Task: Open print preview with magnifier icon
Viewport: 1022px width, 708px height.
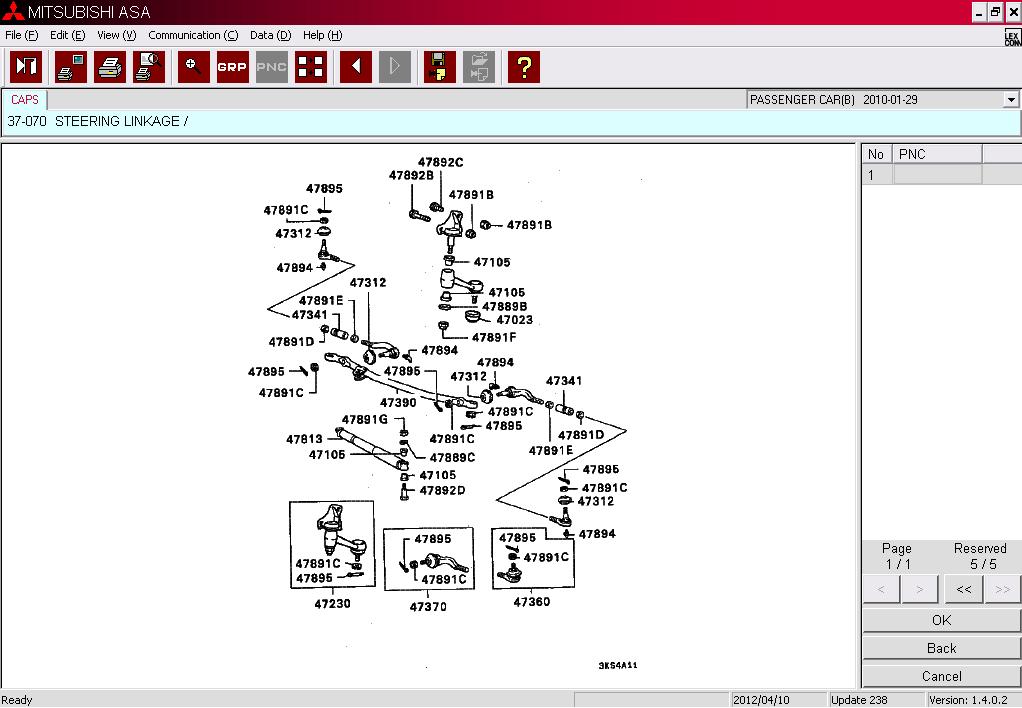Action: tap(149, 67)
